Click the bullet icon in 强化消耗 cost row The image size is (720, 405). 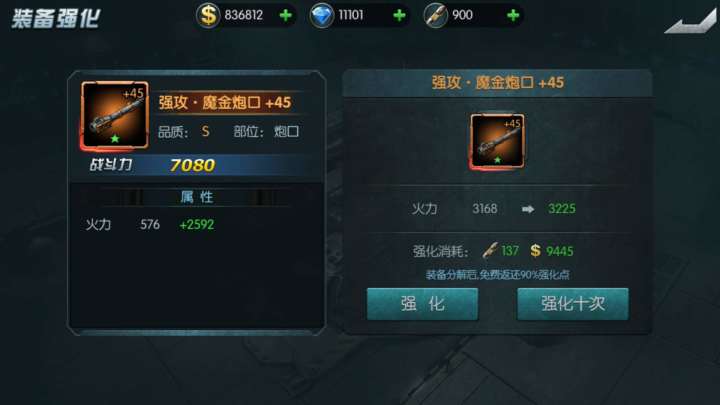pos(489,251)
